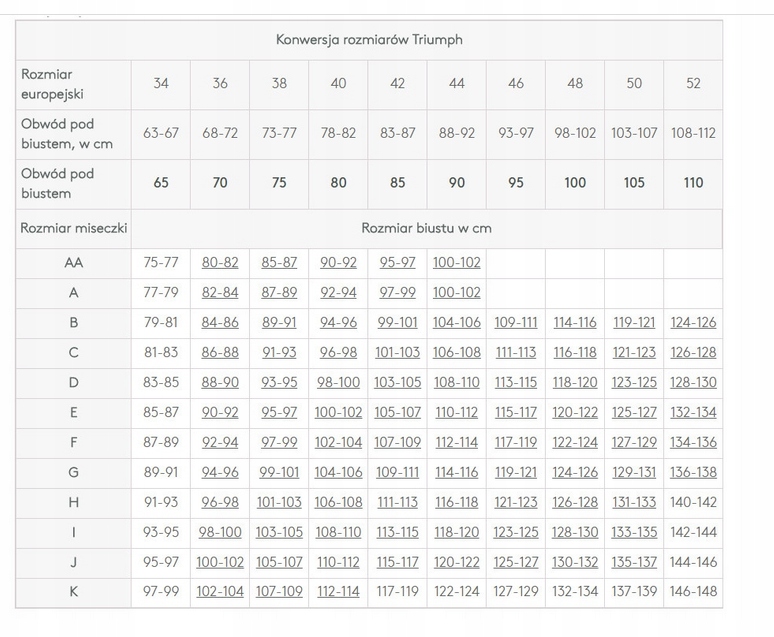Click the 80-82 link in row AA
The image size is (774, 637).
[x=220, y=263]
